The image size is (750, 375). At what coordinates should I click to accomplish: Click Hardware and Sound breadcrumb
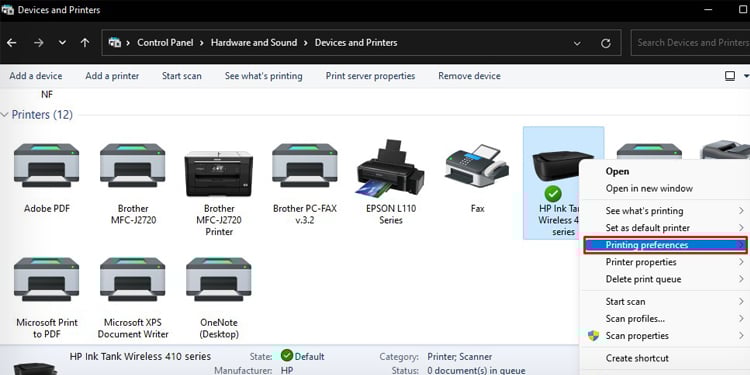coord(254,43)
